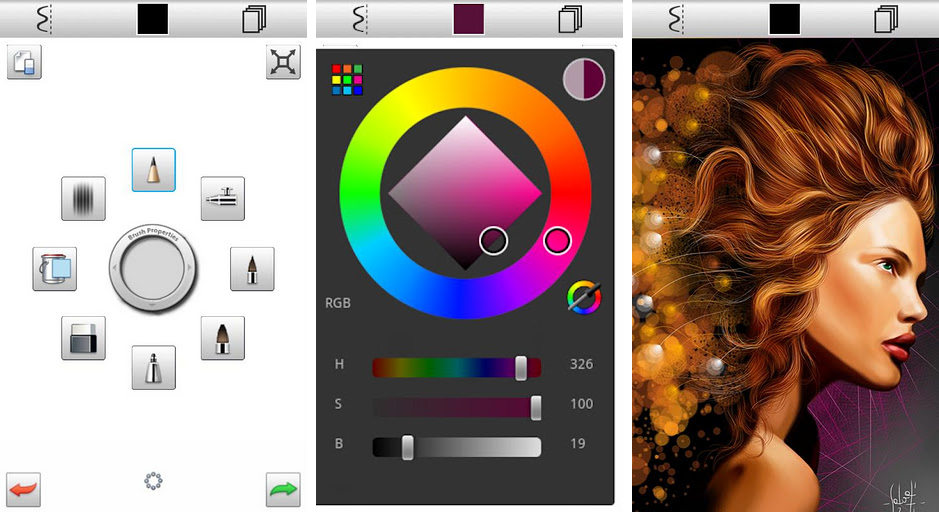
Task: Click the H hue slider thumb
Action: 521,368
